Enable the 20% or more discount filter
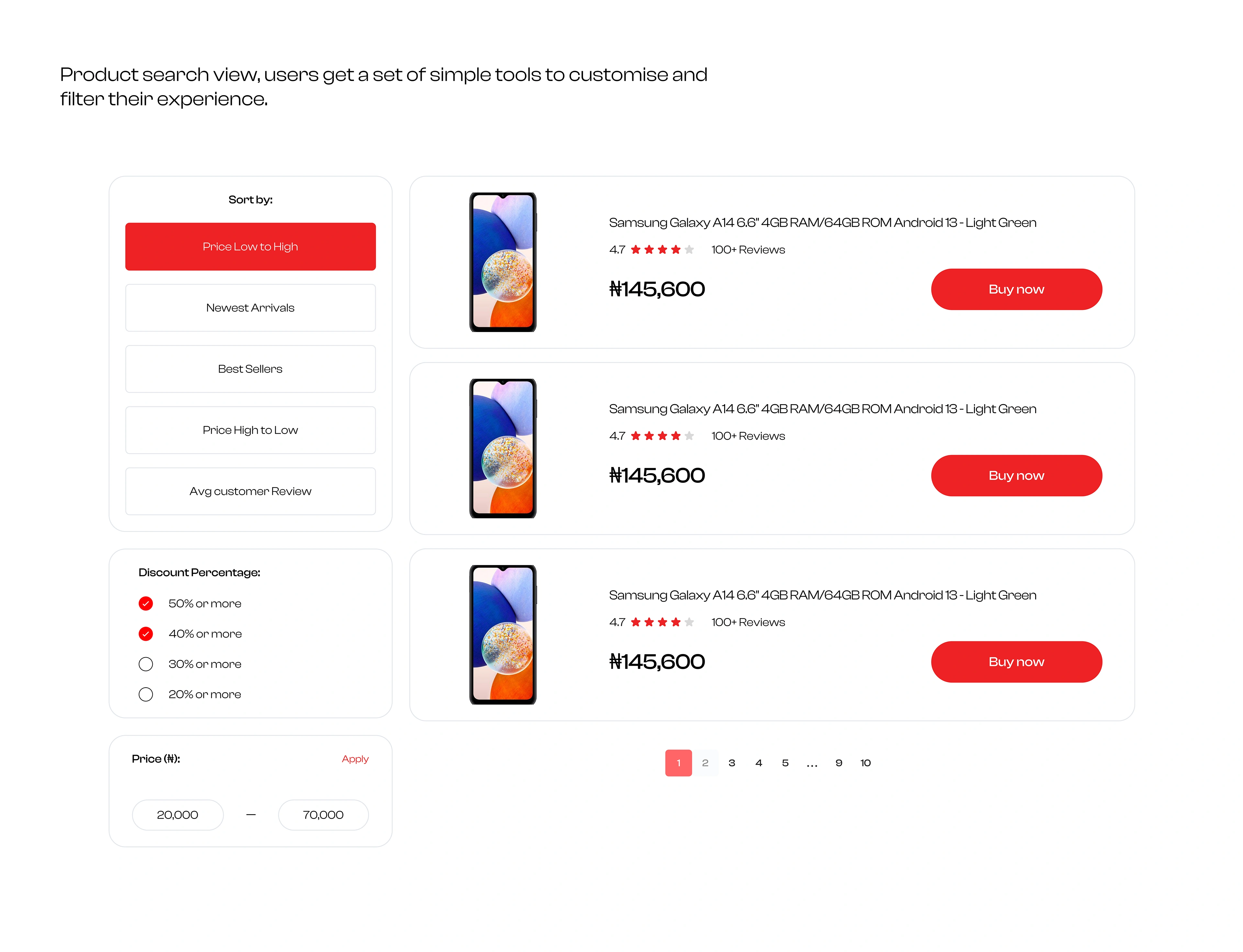Viewport: 1243px width, 952px height. (x=146, y=694)
